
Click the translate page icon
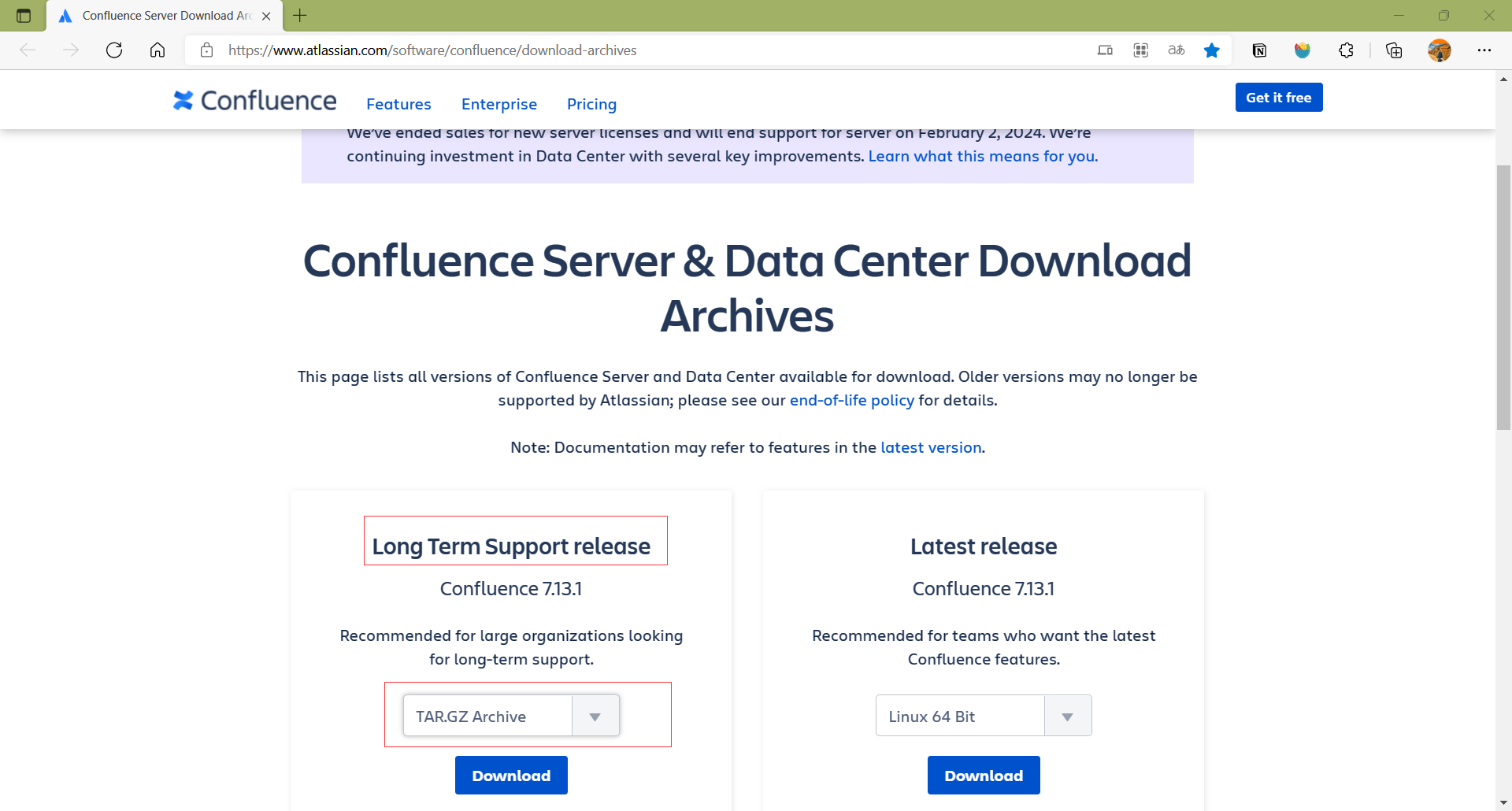point(1176,50)
